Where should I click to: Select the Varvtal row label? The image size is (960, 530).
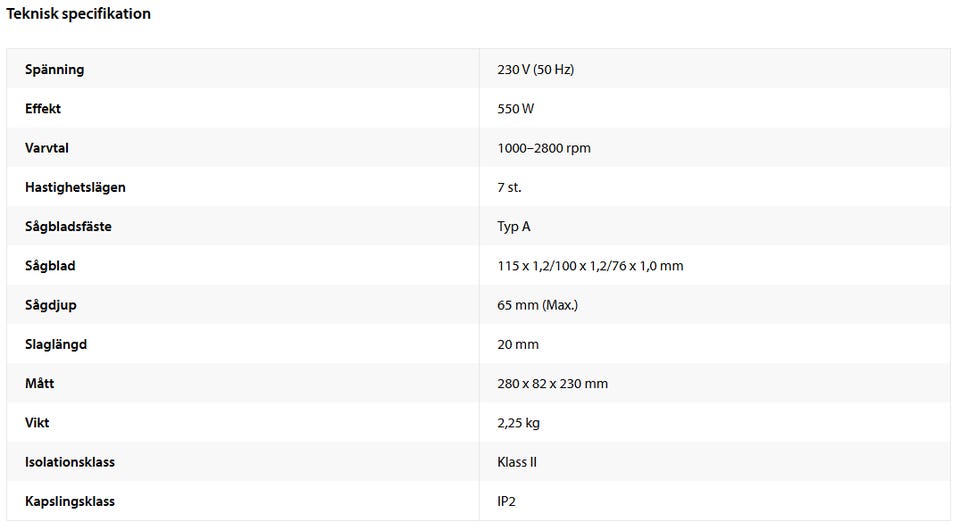click(x=46, y=148)
